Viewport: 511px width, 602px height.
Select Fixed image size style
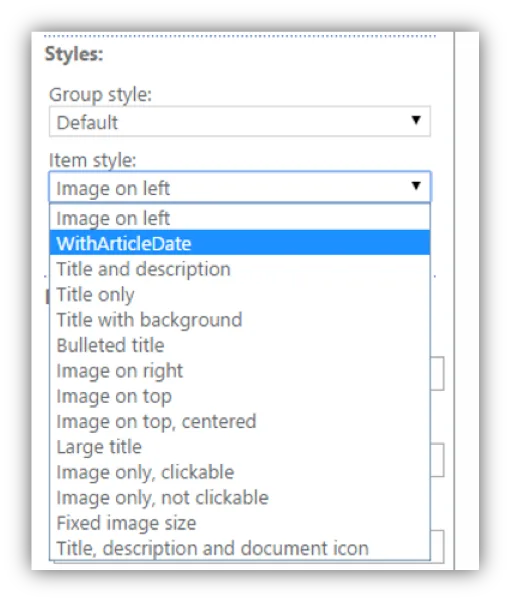(x=240, y=522)
